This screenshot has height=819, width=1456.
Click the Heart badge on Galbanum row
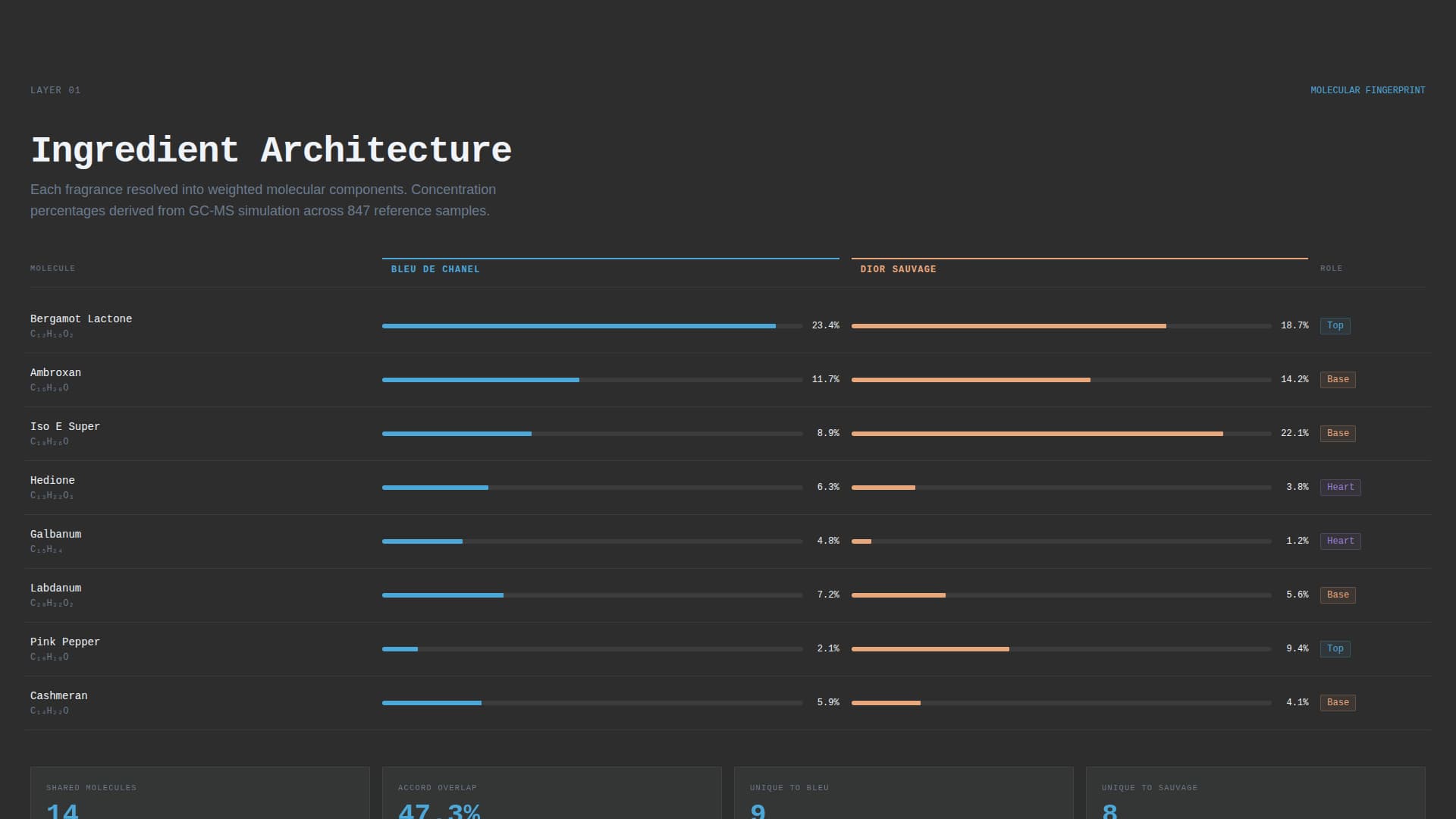tap(1340, 541)
